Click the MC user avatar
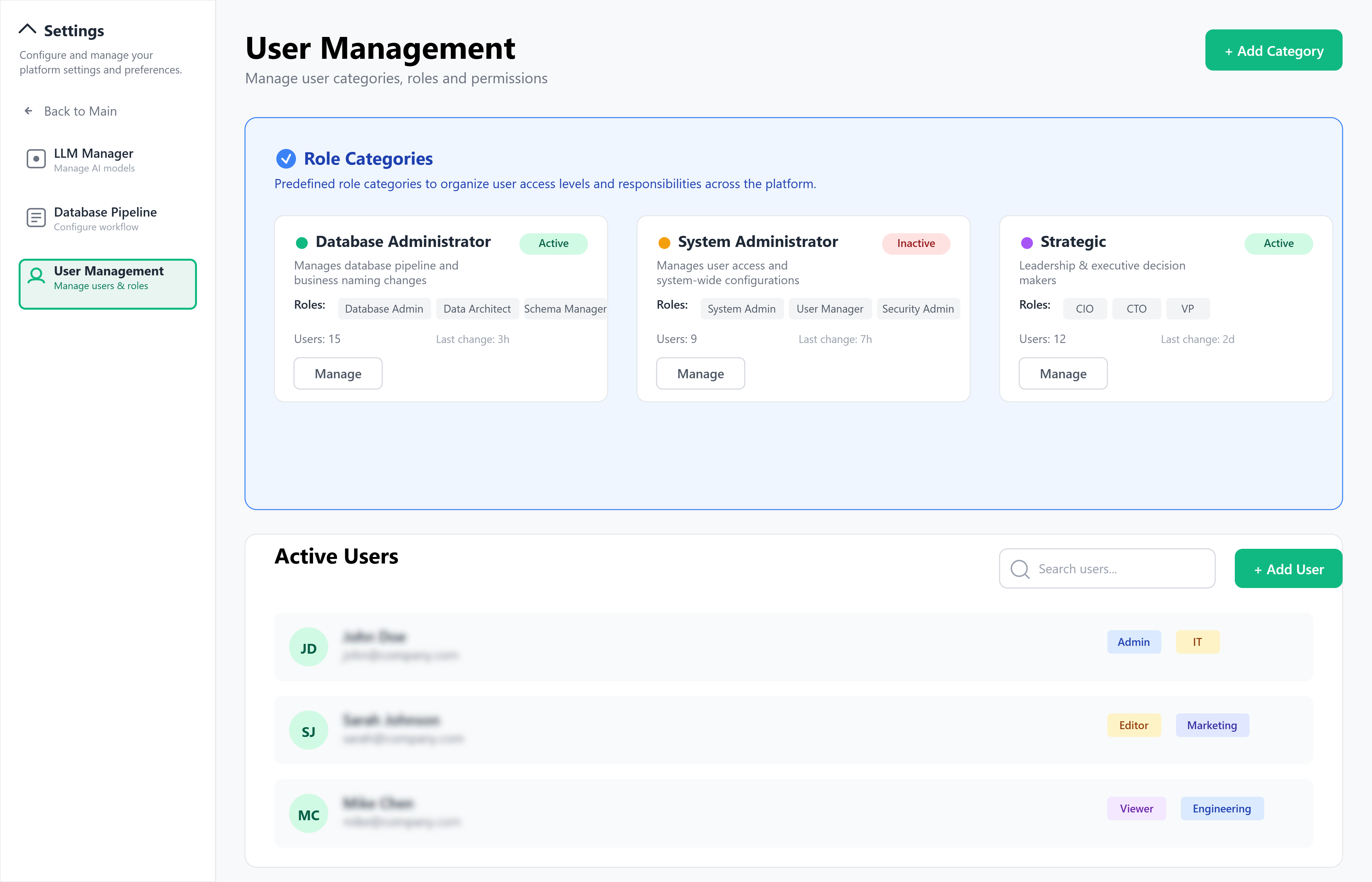The width and height of the screenshot is (1372, 882). click(x=309, y=814)
